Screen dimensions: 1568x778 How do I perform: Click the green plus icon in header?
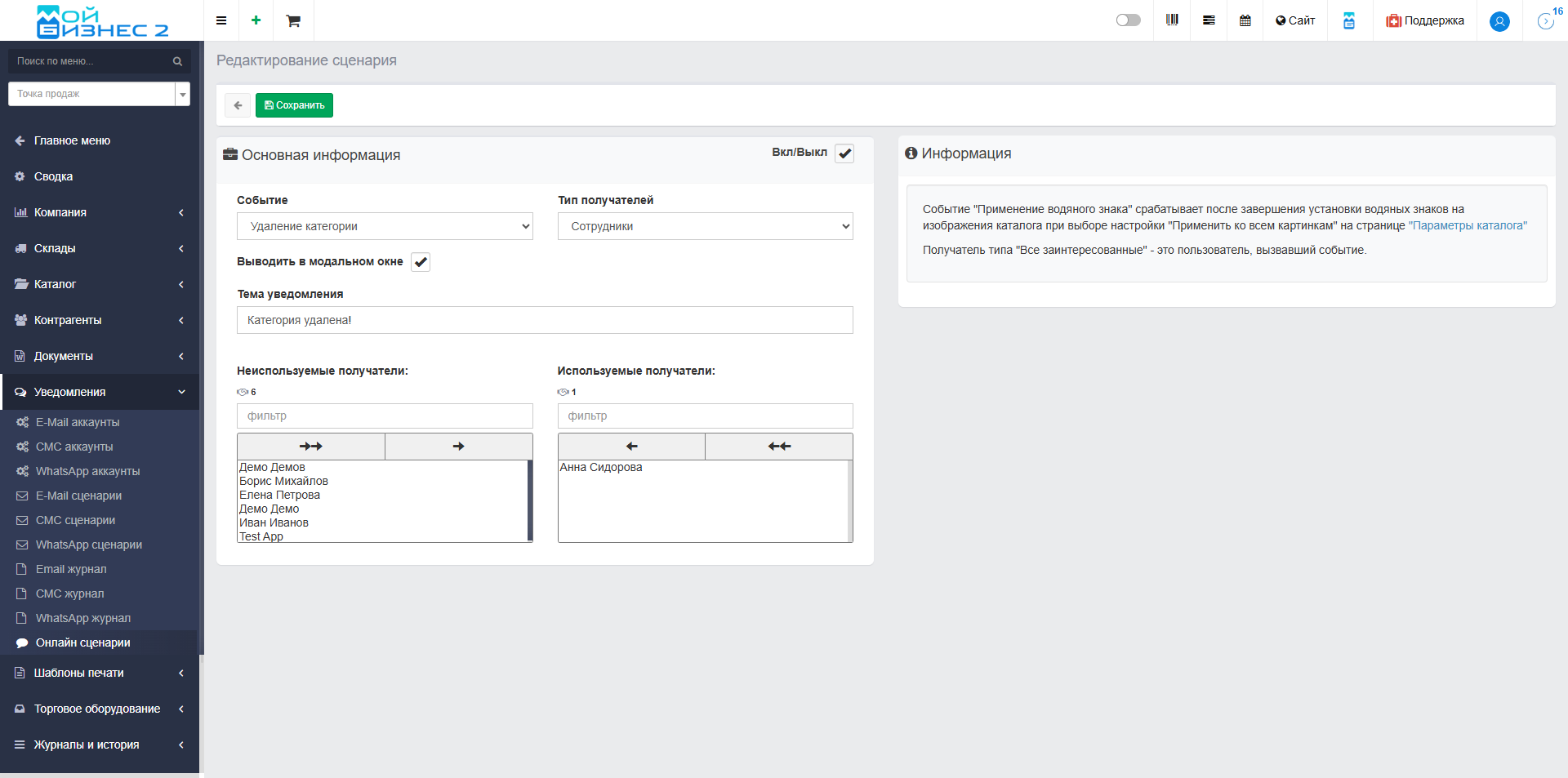pyautogui.click(x=256, y=20)
